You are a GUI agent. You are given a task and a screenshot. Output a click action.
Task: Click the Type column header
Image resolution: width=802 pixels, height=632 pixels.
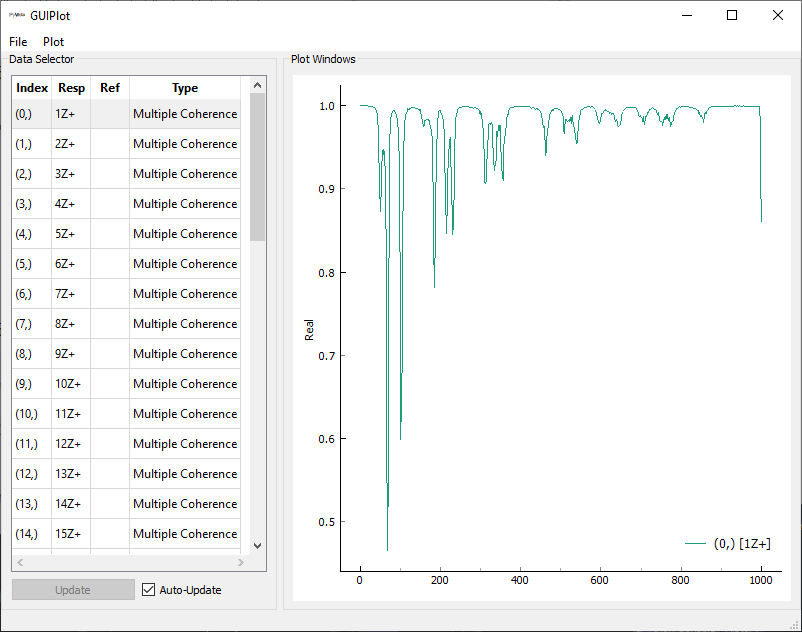(x=185, y=88)
